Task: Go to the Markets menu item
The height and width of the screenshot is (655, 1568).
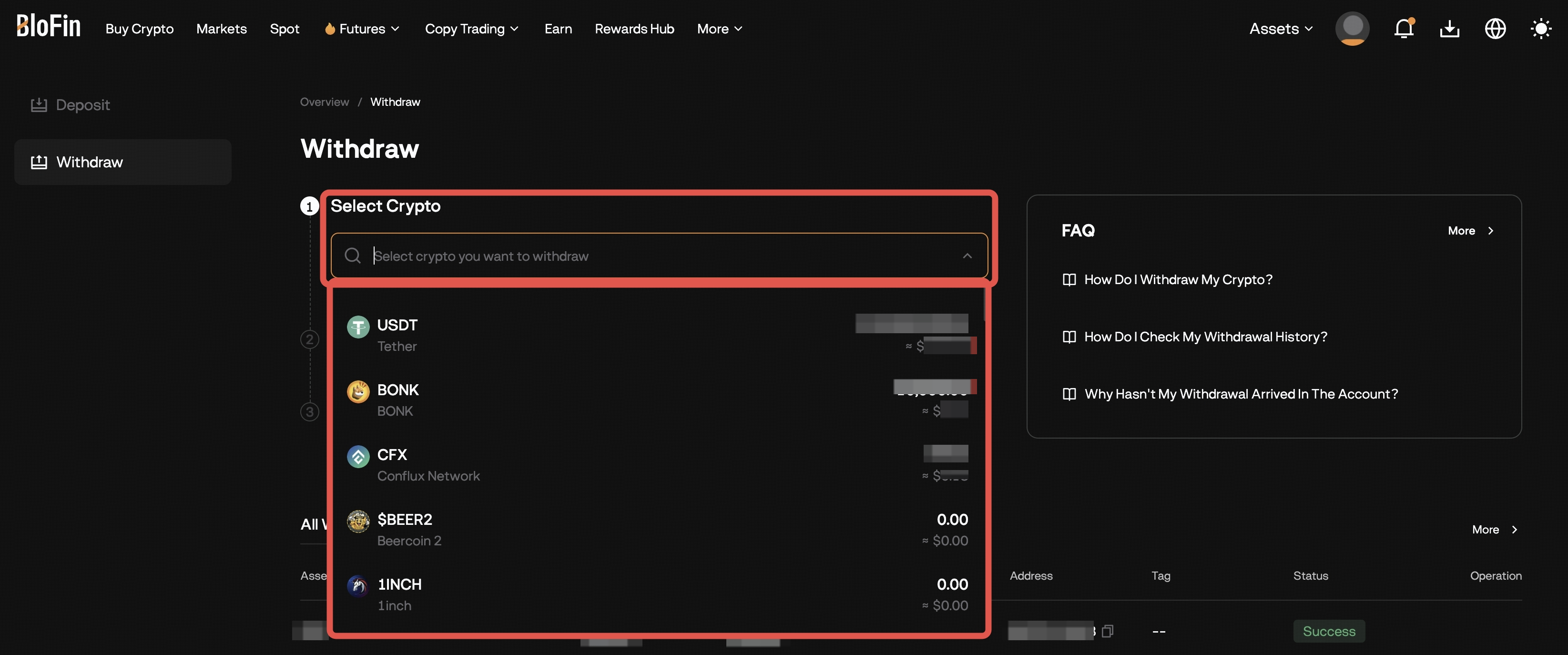Action: click(x=222, y=28)
